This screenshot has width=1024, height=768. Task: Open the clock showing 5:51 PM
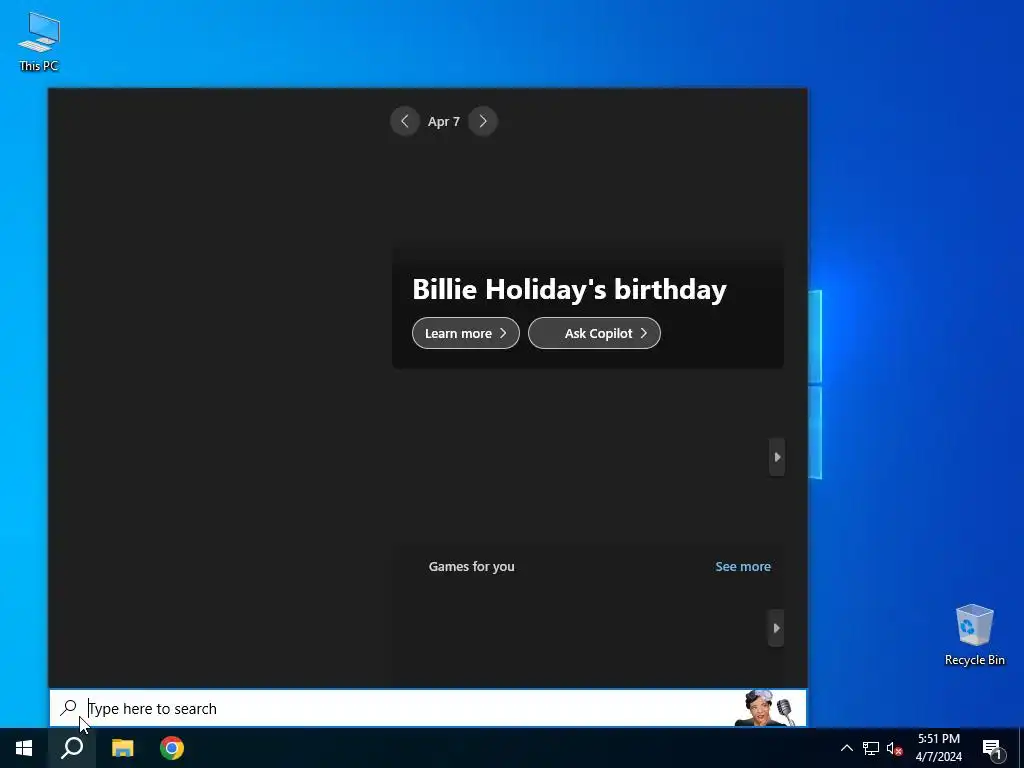(x=938, y=748)
